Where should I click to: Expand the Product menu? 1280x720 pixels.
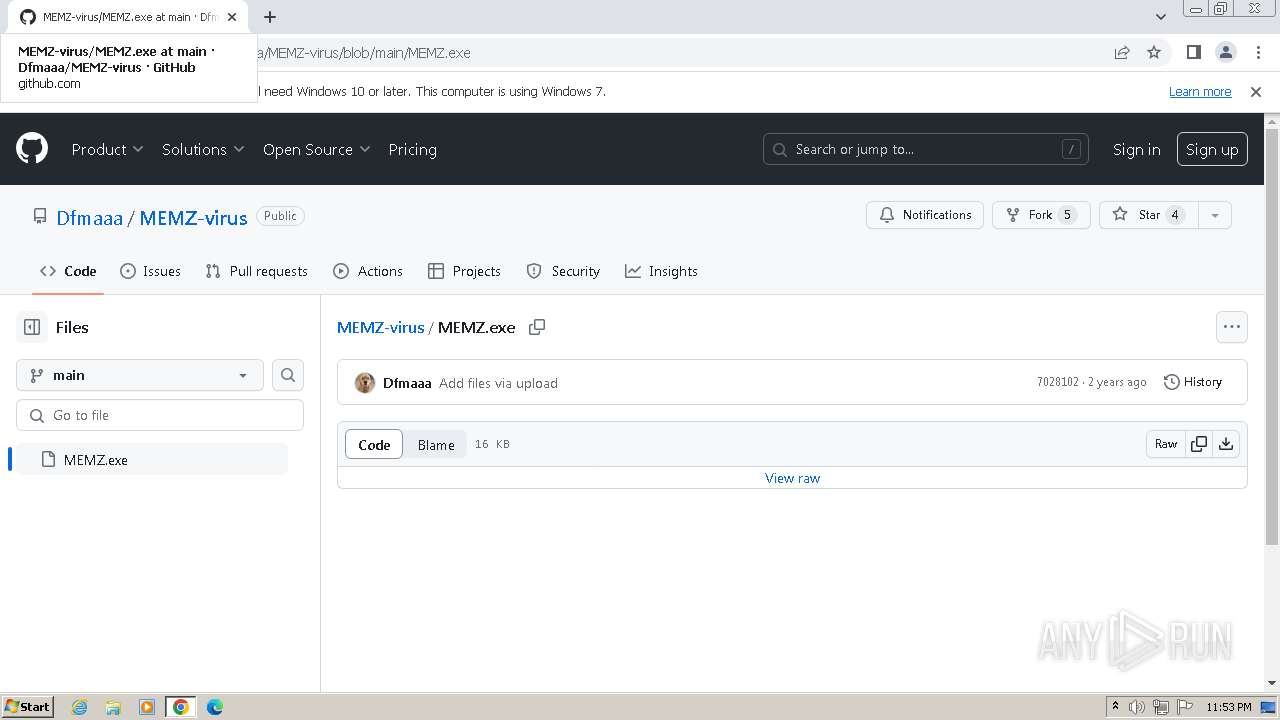coord(107,149)
